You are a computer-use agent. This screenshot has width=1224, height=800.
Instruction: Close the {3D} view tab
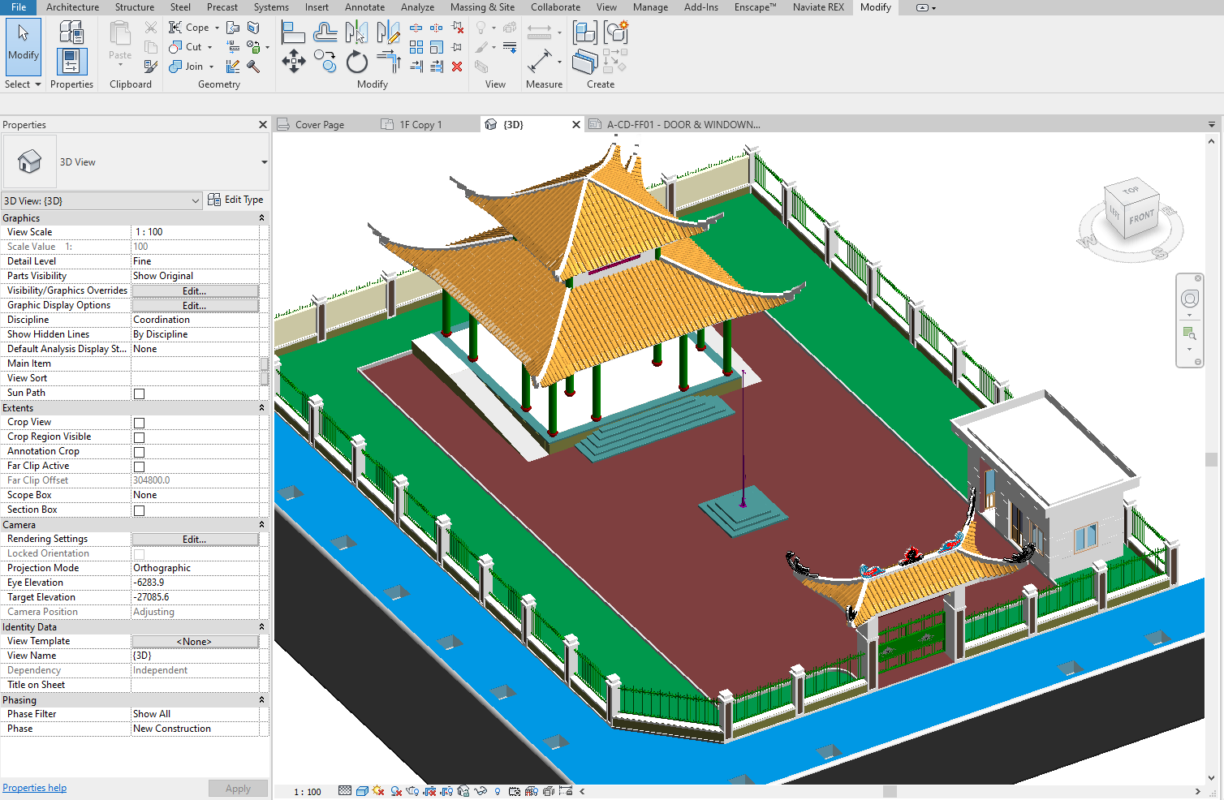tap(576, 125)
